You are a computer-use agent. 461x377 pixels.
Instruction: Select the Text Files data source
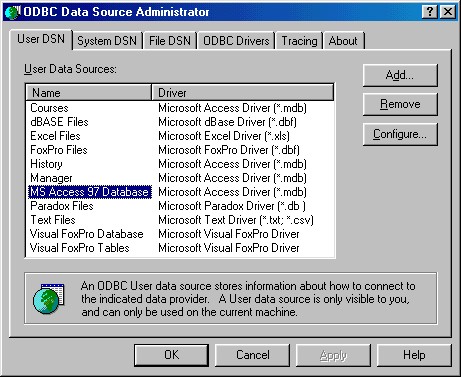click(53, 220)
